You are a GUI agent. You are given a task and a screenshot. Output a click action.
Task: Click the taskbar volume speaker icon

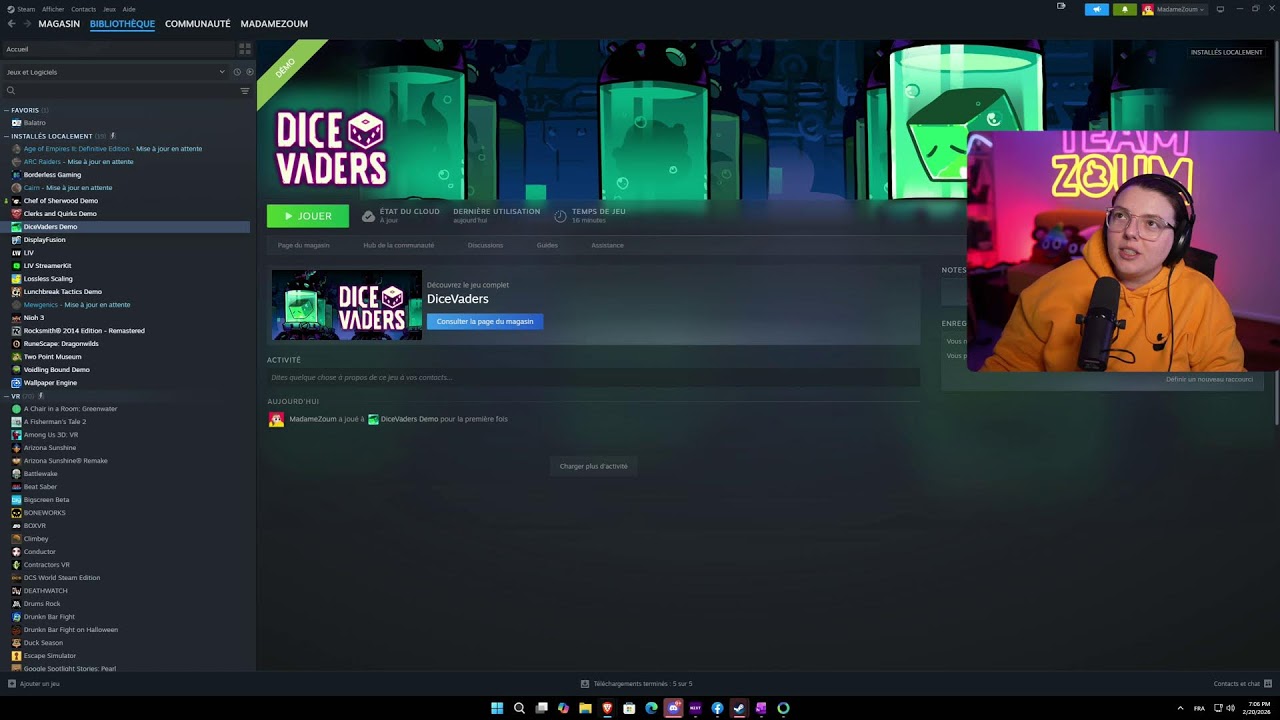coord(1230,708)
